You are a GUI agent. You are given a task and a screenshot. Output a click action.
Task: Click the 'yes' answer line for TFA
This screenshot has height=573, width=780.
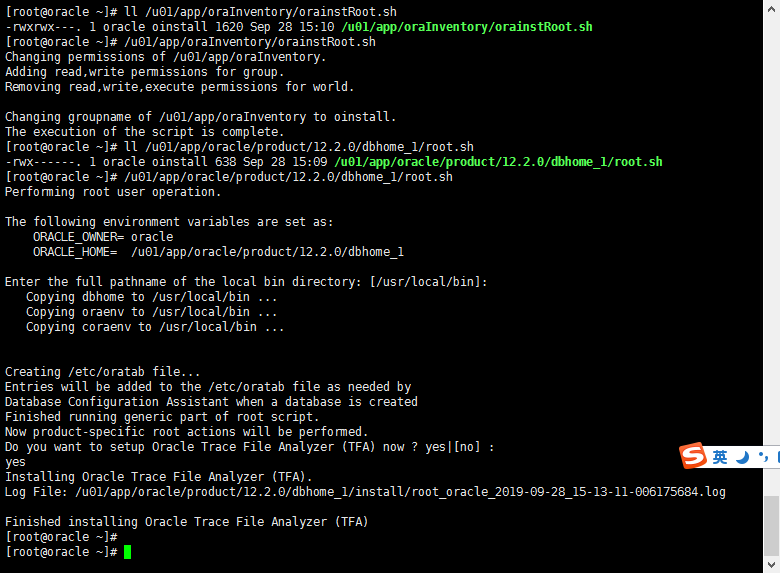[15, 462]
